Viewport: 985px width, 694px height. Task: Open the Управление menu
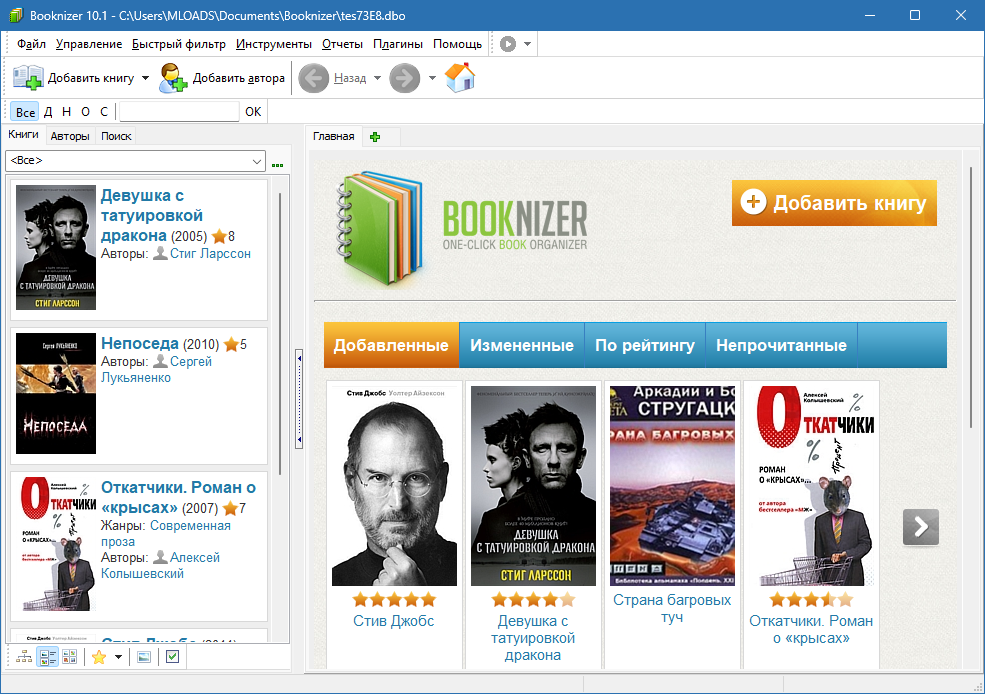coord(89,44)
